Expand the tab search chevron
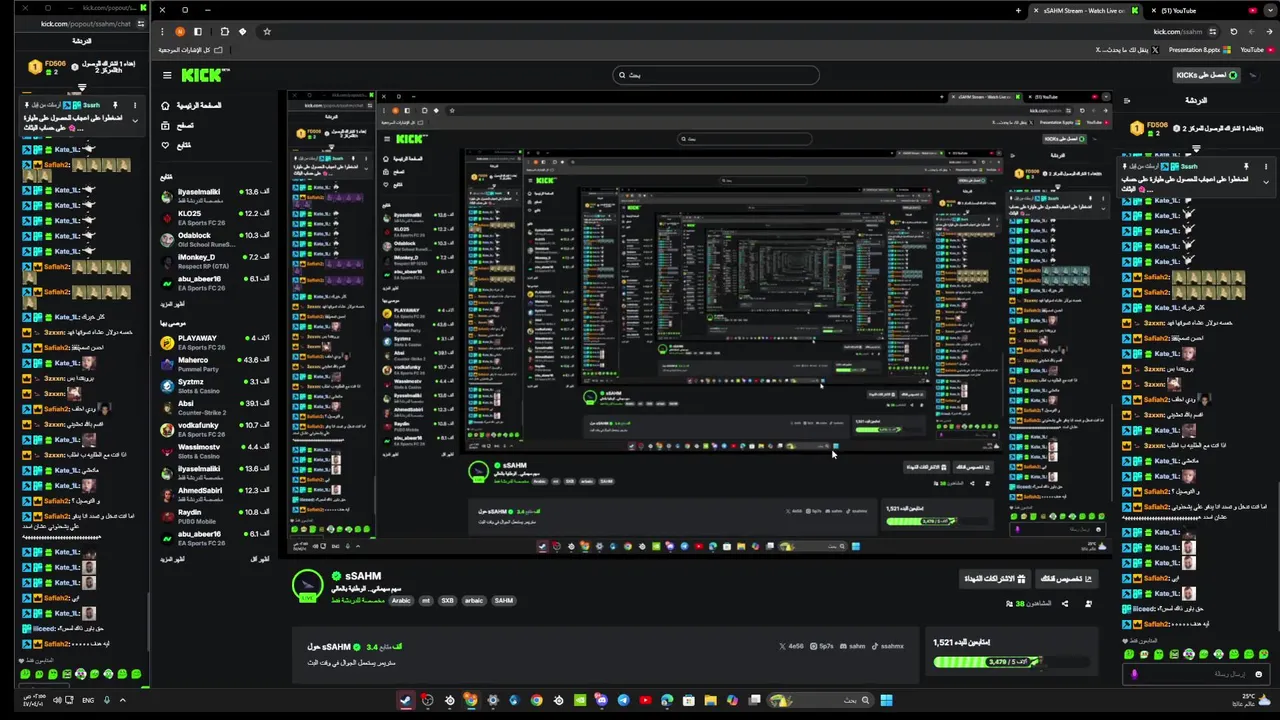Screen dimensions: 1280x720 [1269, 10]
